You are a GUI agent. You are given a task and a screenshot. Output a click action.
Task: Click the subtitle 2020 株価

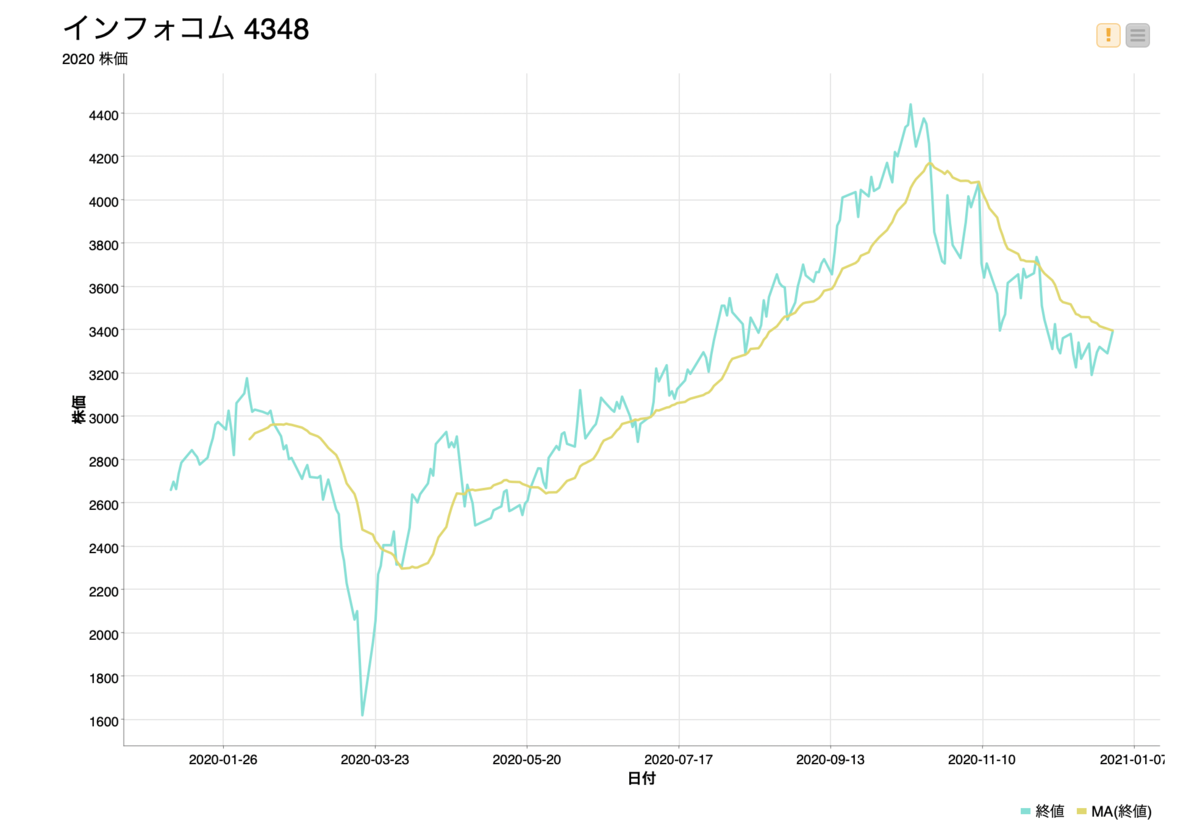[x=95, y=59]
